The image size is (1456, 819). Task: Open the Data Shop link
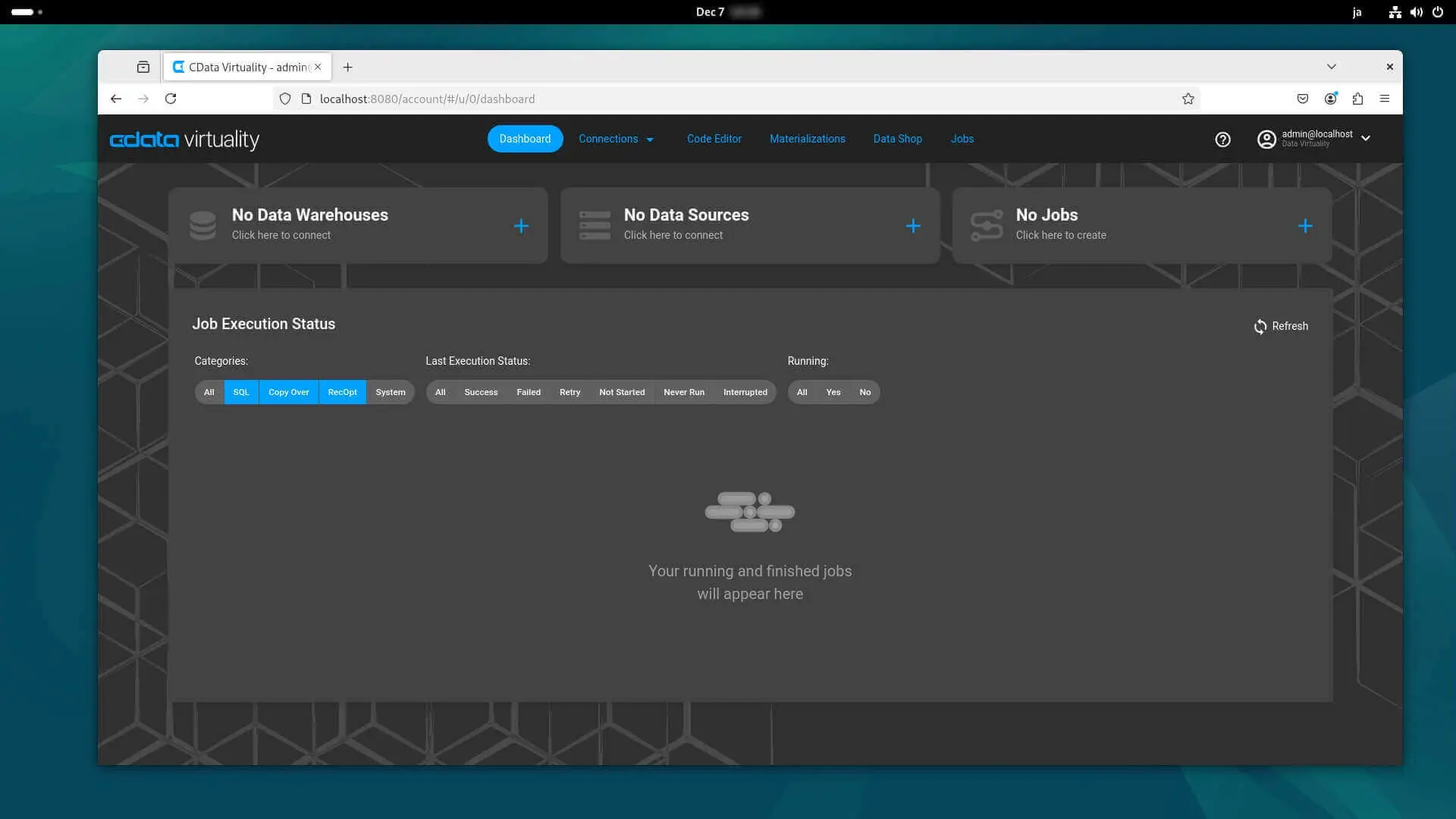pyautogui.click(x=897, y=139)
